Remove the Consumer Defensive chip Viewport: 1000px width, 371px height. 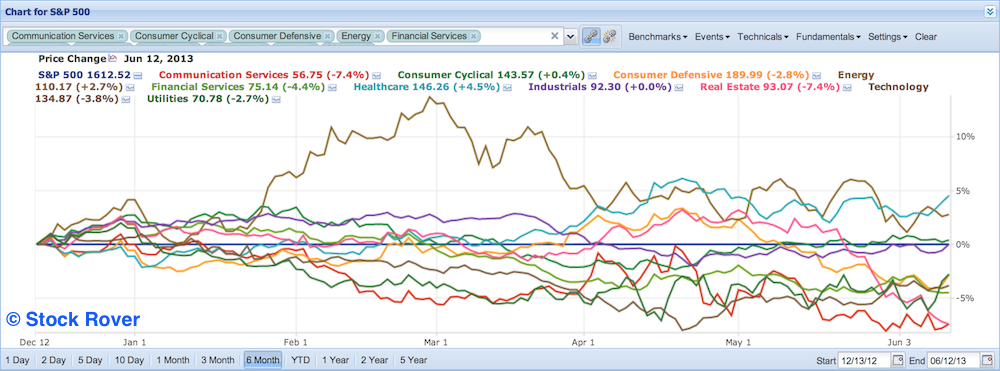(x=327, y=36)
